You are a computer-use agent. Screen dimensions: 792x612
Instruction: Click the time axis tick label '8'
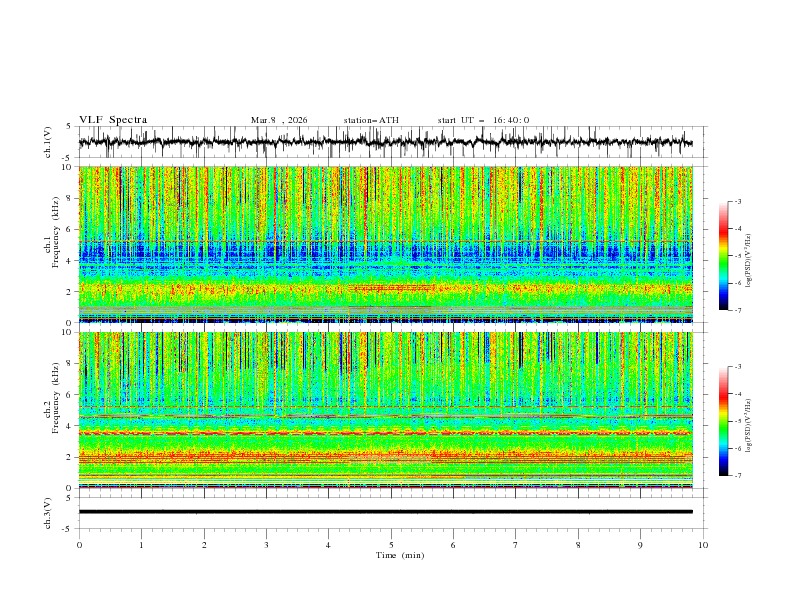pyautogui.click(x=578, y=545)
